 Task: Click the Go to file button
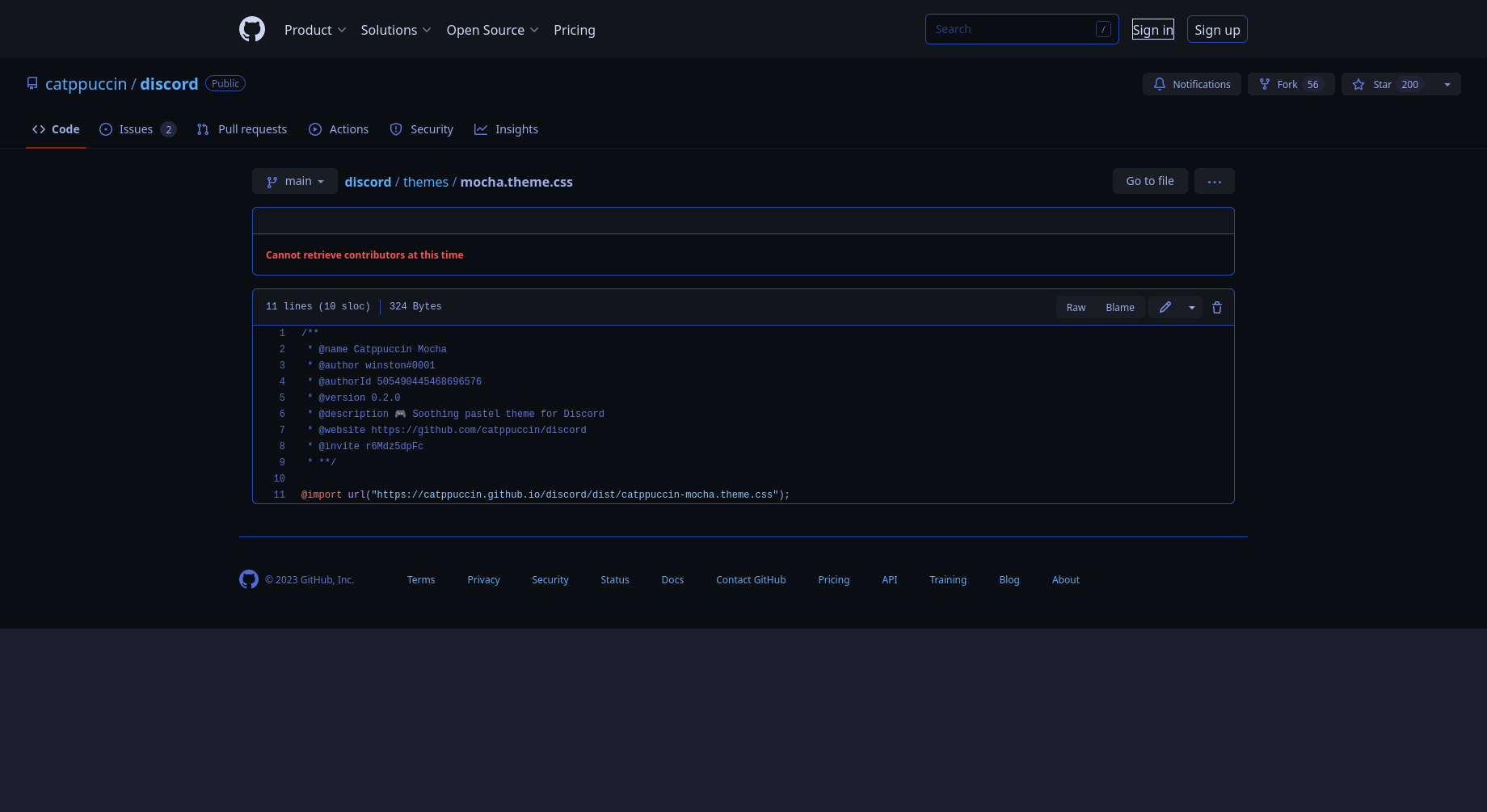[x=1149, y=181]
